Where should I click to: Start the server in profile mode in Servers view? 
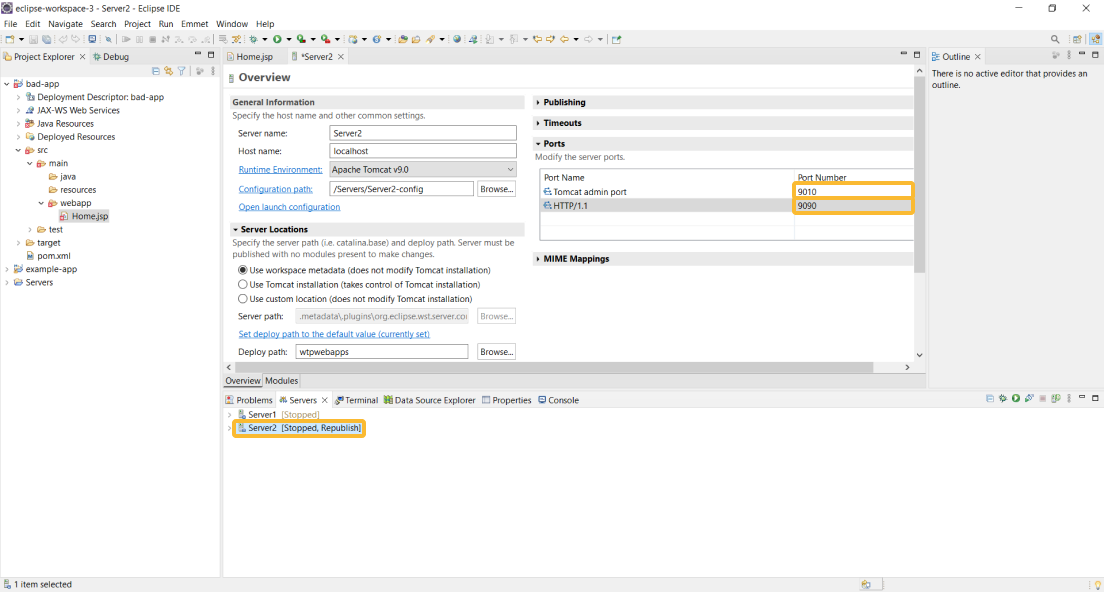(x=1029, y=398)
